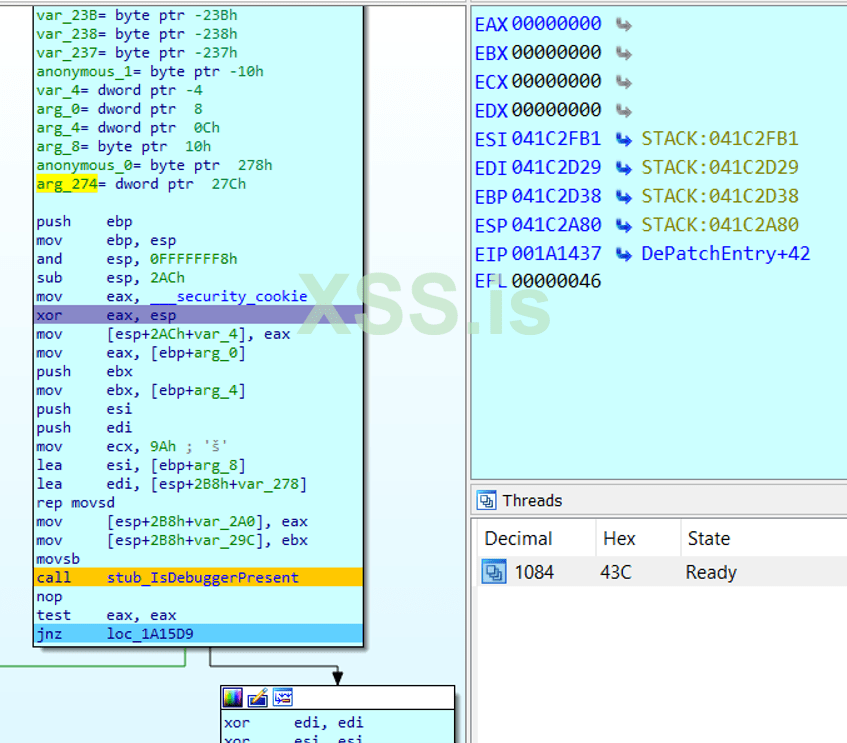Click the var_23B declaration line
The image size is (847, 743).
[x=137, y=15]
